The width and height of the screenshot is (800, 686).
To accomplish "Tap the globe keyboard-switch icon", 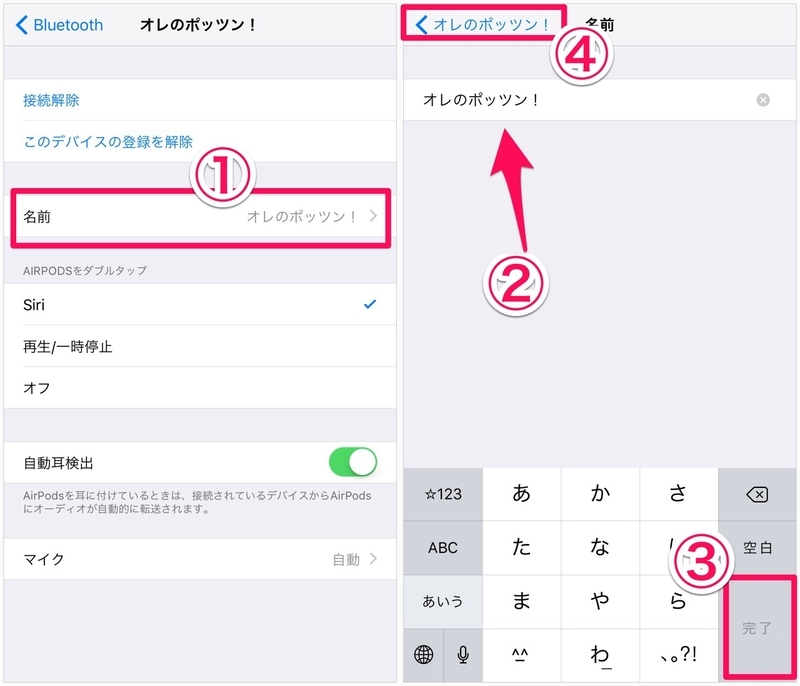I will pyautogui.click(x=423, y=654).
